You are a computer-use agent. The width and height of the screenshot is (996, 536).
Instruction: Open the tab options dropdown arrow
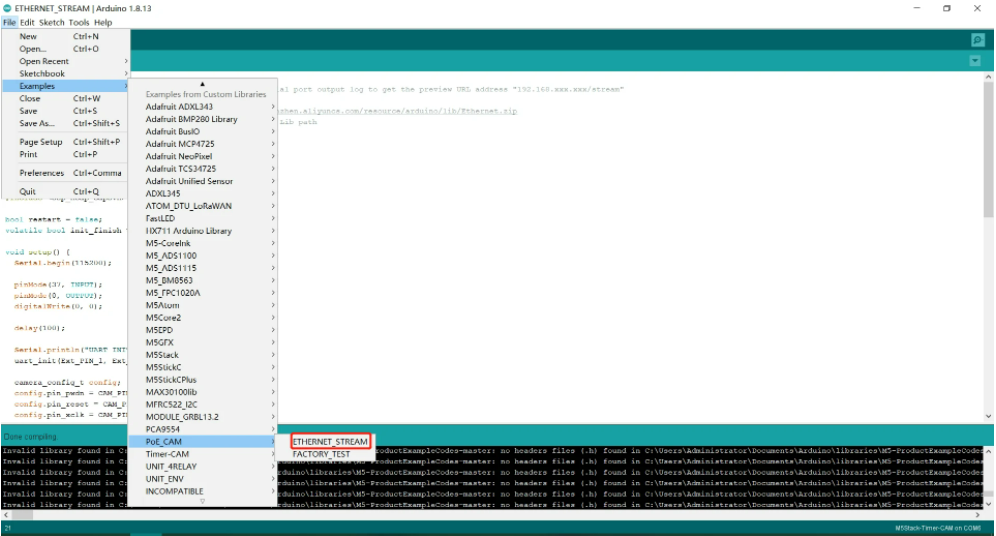pos(975,61)
